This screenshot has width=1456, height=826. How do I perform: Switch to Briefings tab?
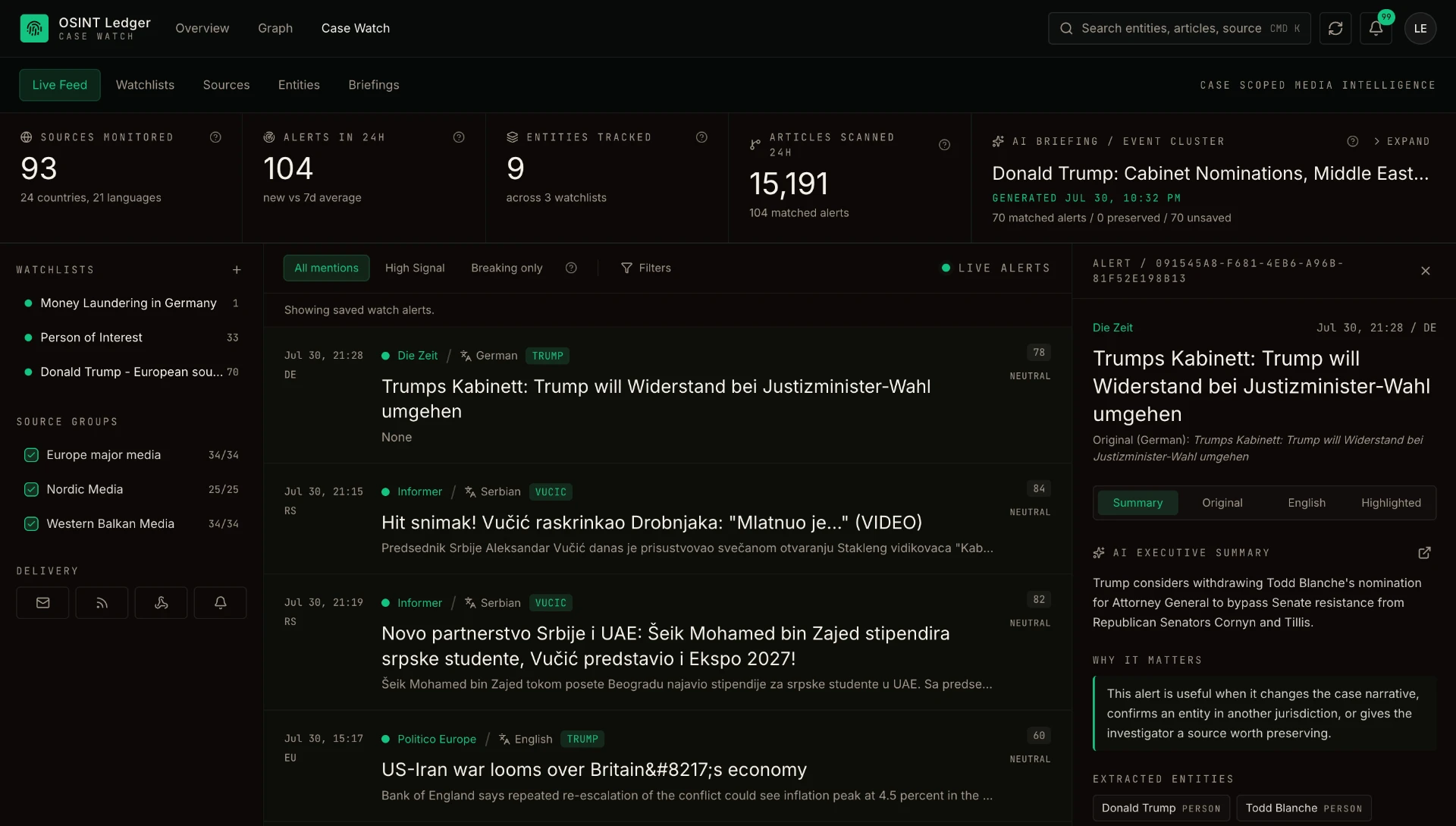click(x=374, y=85)
